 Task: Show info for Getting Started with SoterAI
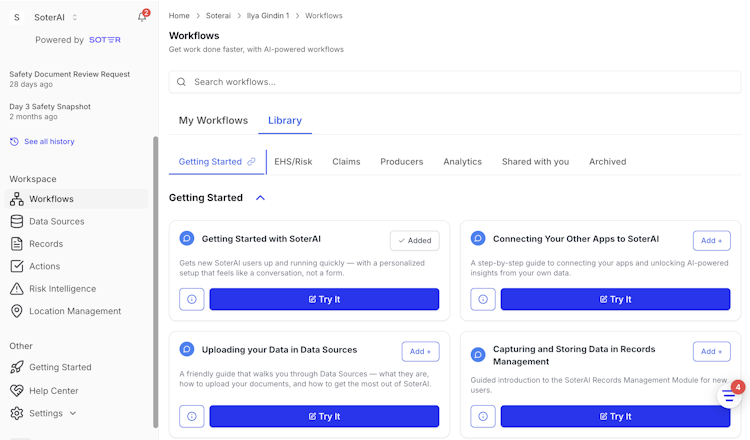(192, 299)
